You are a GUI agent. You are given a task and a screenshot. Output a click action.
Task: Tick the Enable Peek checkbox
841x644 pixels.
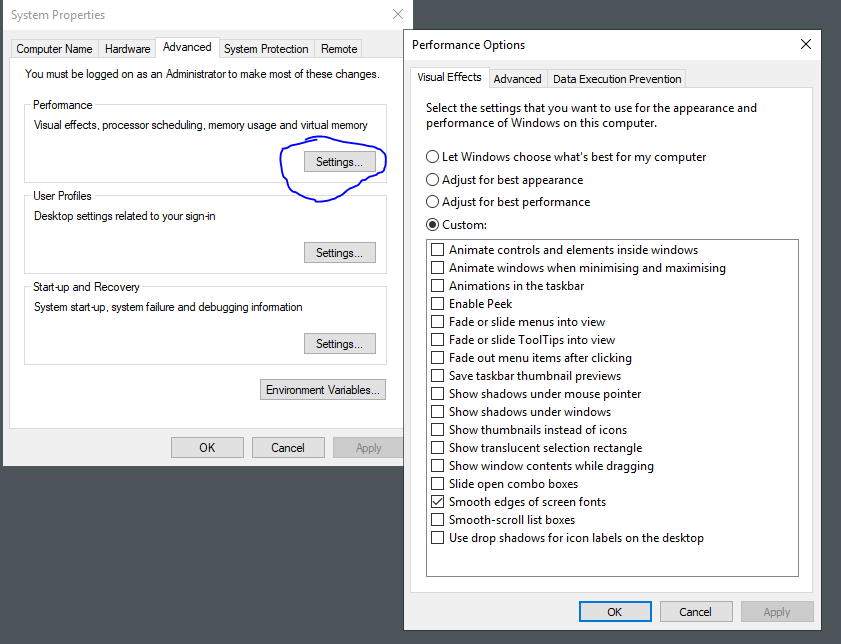click(437, 304)
